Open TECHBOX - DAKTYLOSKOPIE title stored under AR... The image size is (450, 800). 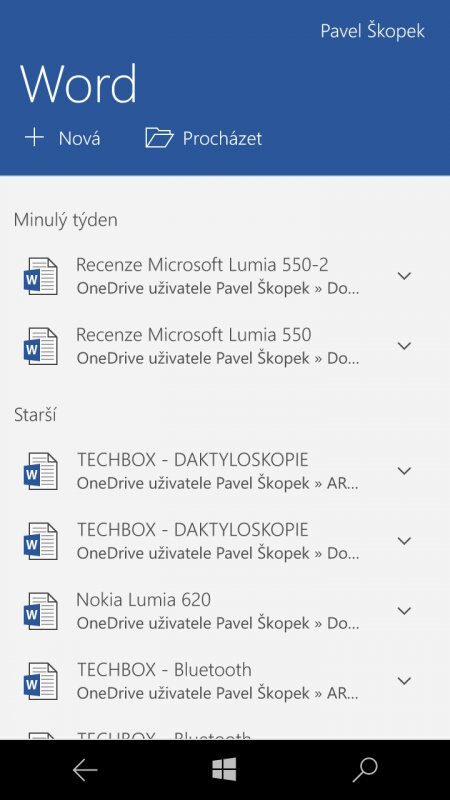(192, 460)
